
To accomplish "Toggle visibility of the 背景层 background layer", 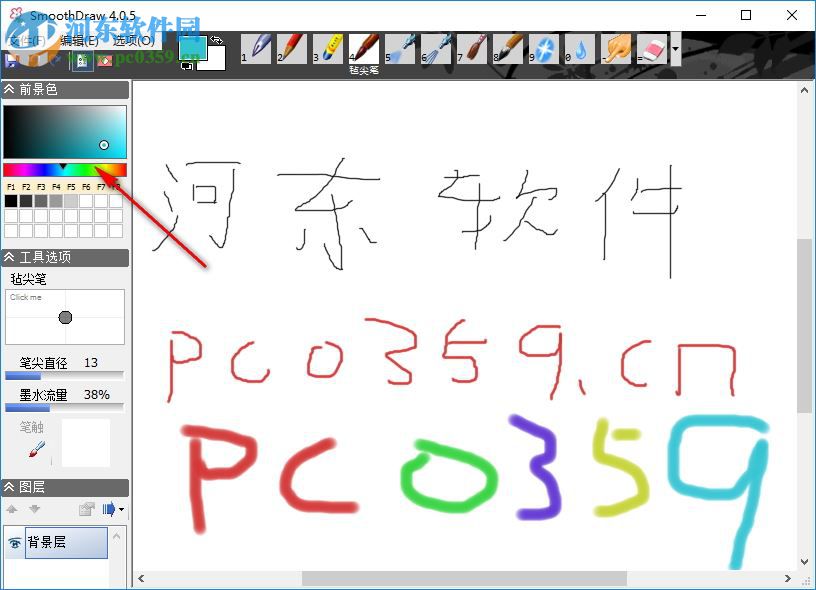I will 14,542.
